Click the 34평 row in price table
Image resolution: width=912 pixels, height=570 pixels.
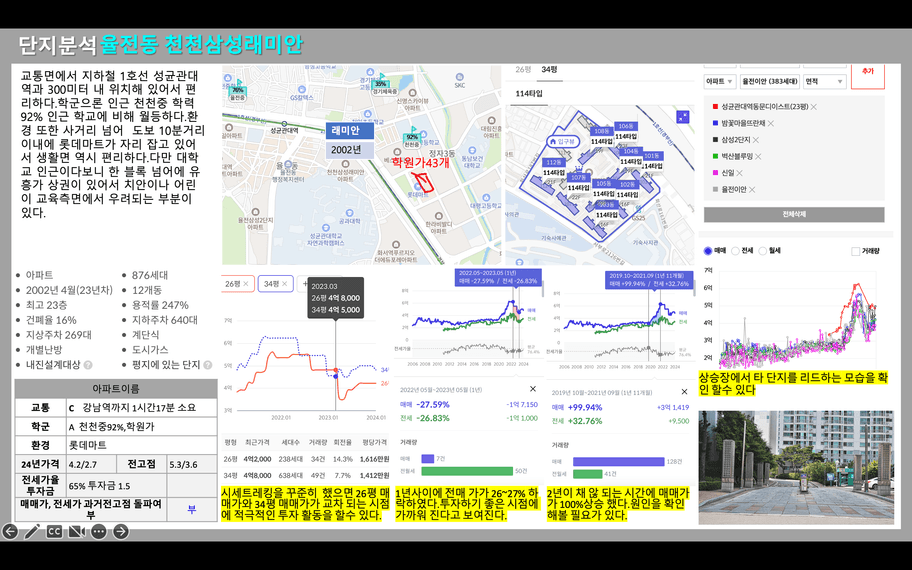pyautogui.click(x=306, y=475)
